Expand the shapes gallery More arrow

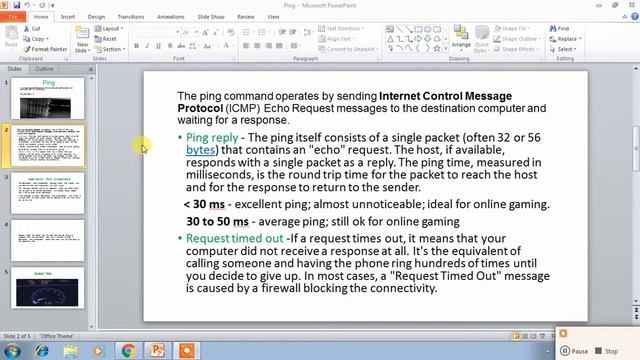(446, 49)
